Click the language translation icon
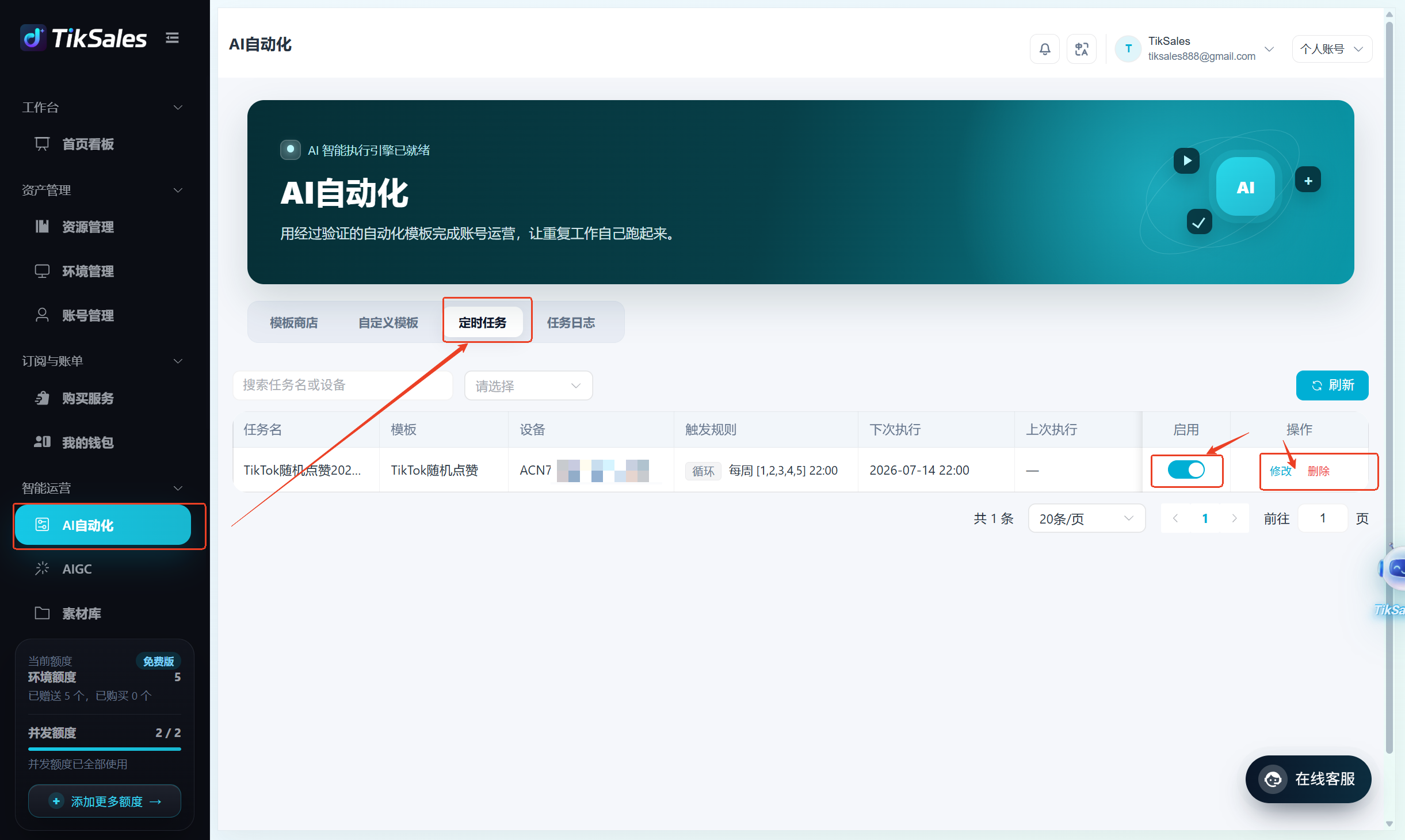The height and width of the screenshot is (840, 1405). pos(1081,49)
